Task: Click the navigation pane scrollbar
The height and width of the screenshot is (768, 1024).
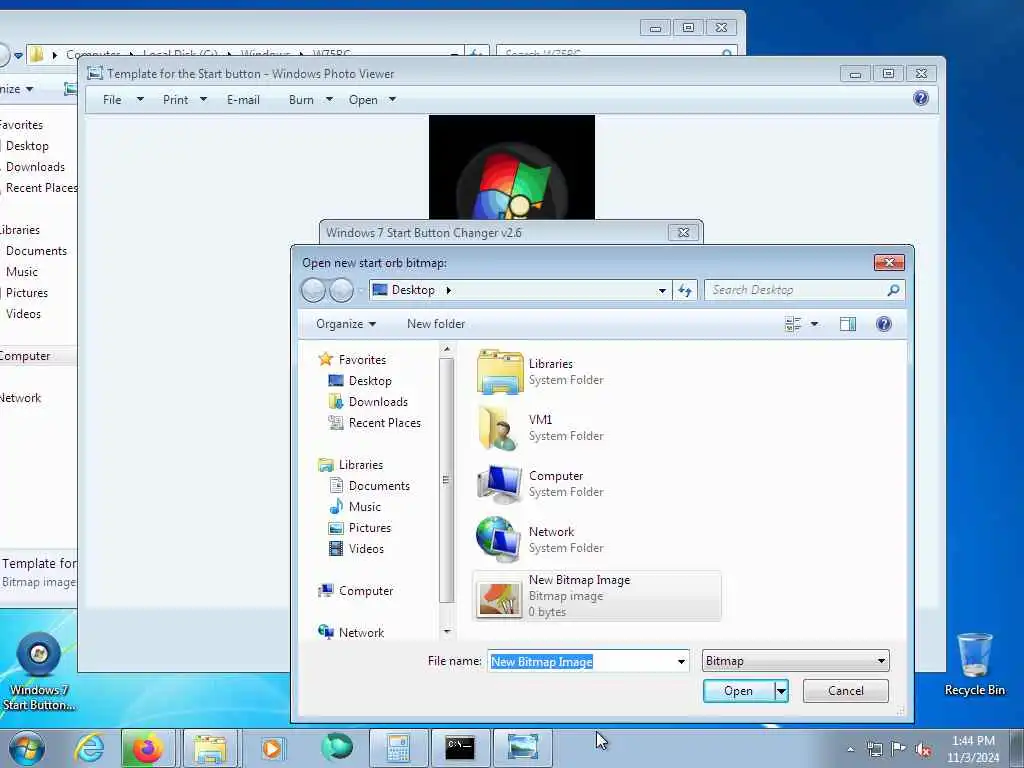Action: click(447, 482)
